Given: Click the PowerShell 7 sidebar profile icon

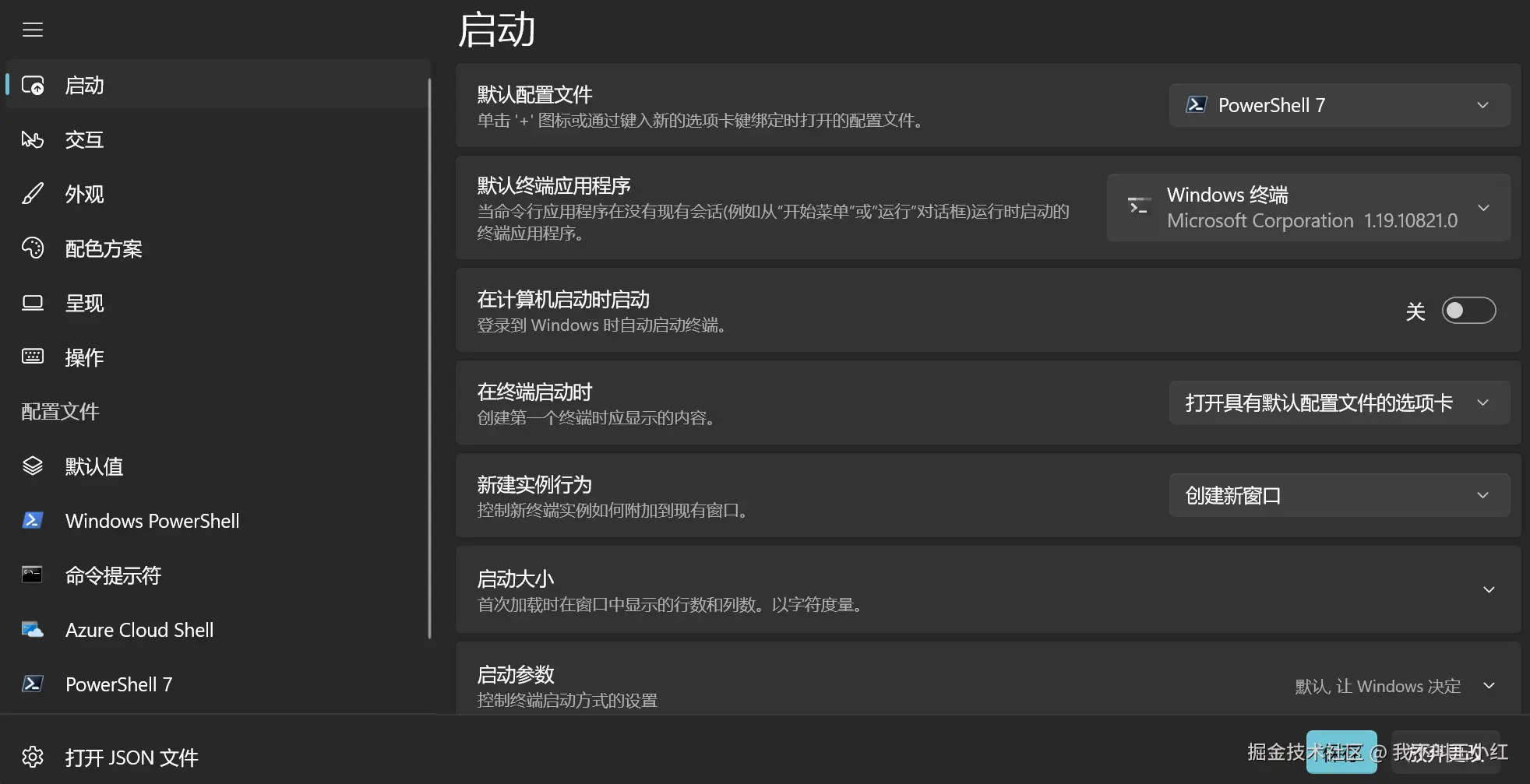Looking at the screenshot, I should [x=33, y=684].
